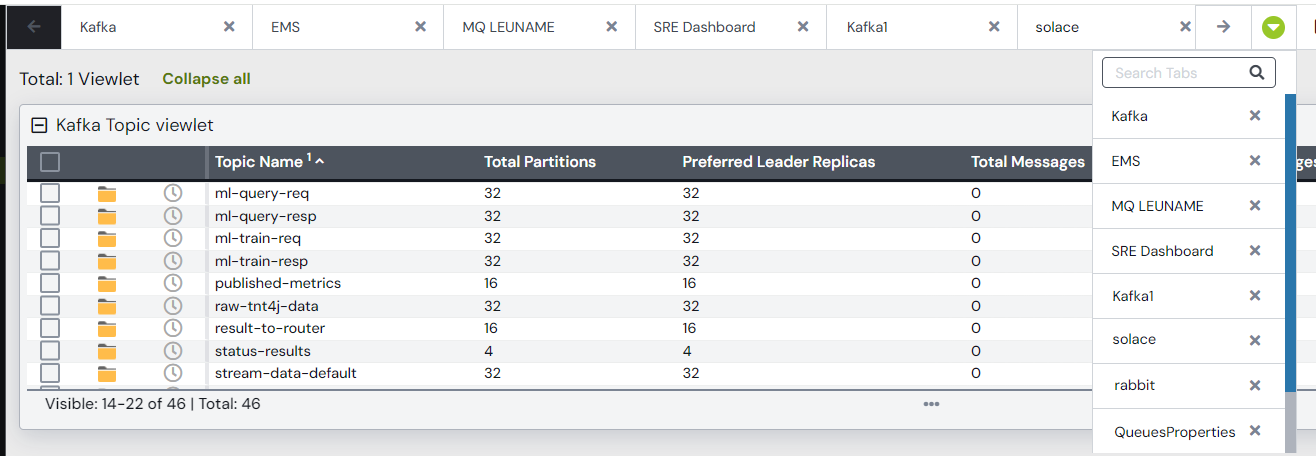Open the viewlet options ellipsis menu
The height and width of the screenshot is (456, 1316).
click(x=931, y=404)
